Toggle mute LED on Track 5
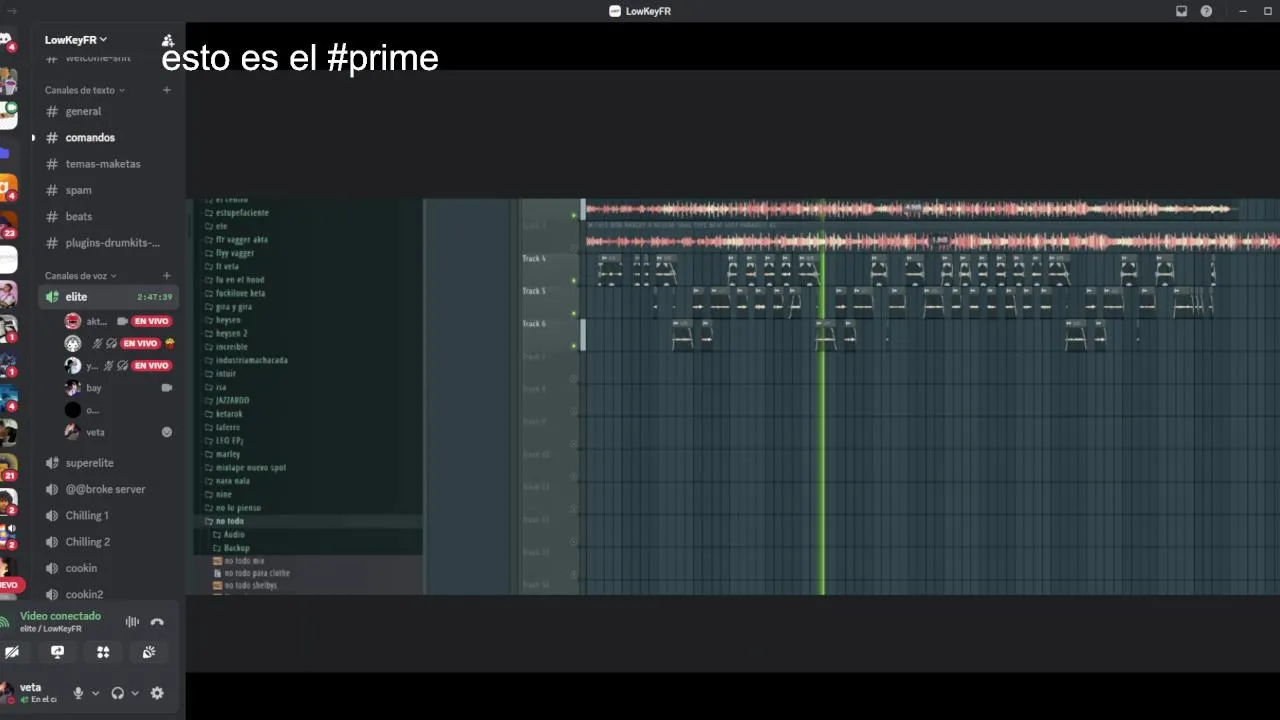Screen dimensions: 1280x720 tap(574, 314)
